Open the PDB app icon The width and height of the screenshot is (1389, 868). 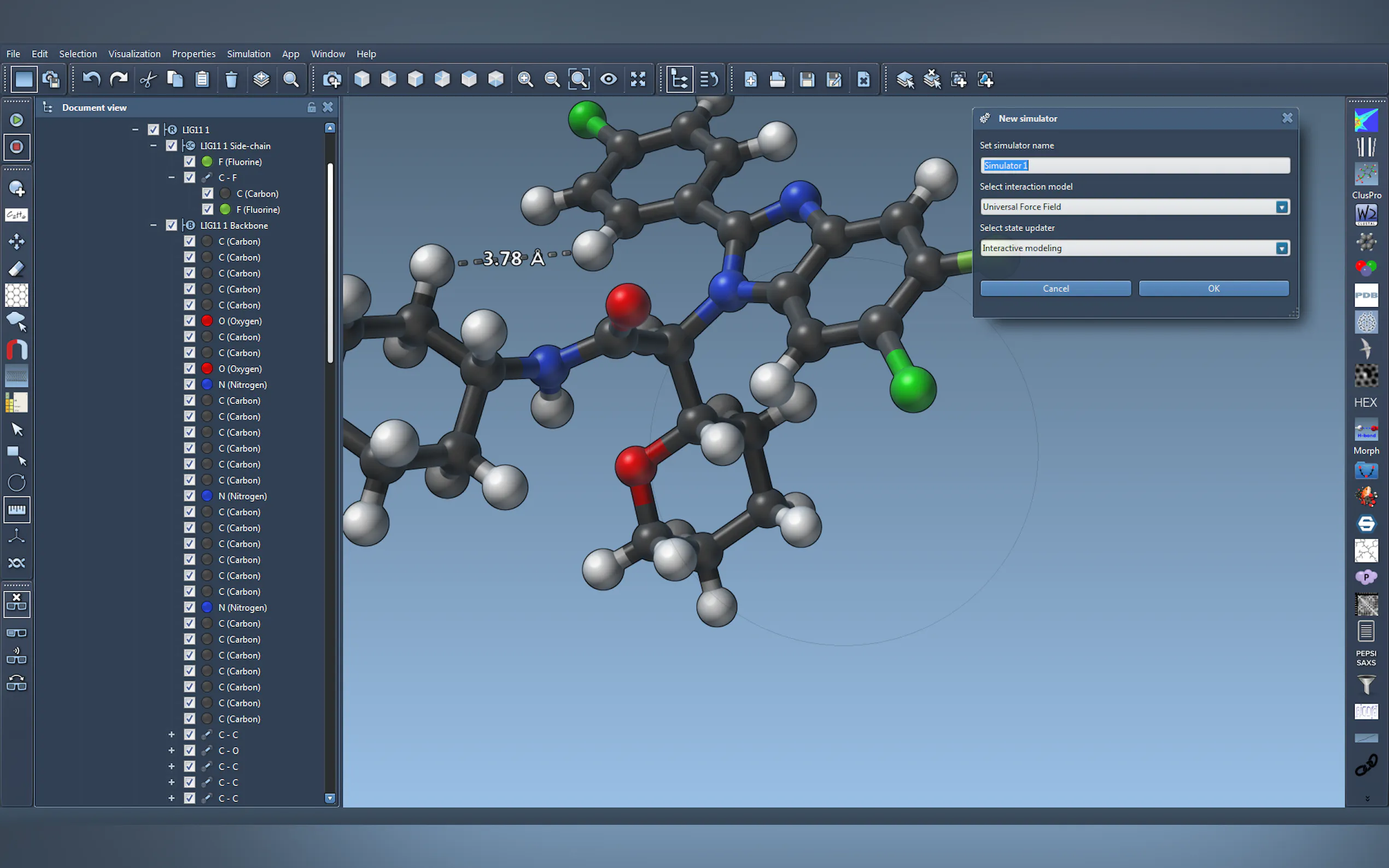tap(1366, 295)
